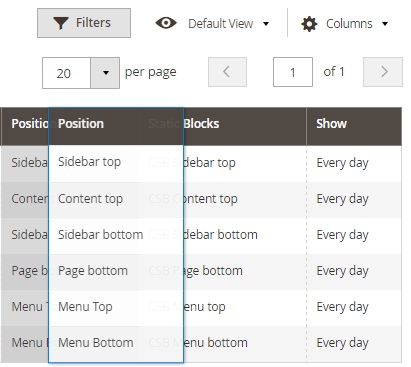Screen dimensions: 411x367
Task: Go to the previous page
Action: (x=227, y=72)
